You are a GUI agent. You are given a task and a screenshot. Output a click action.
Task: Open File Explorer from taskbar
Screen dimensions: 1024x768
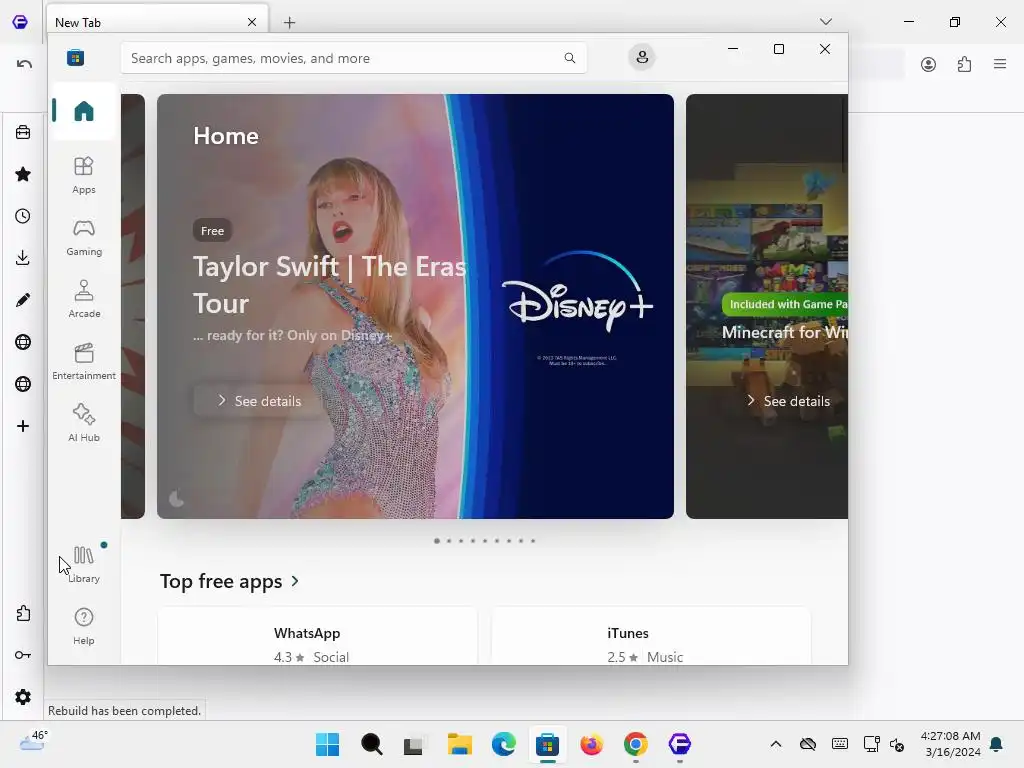pyautogui.click(x=460, y=744)
